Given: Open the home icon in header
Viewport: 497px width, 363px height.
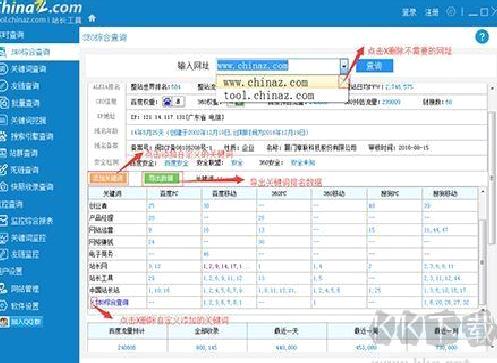Looking at the screenshot, I should (x=92, y=18).
